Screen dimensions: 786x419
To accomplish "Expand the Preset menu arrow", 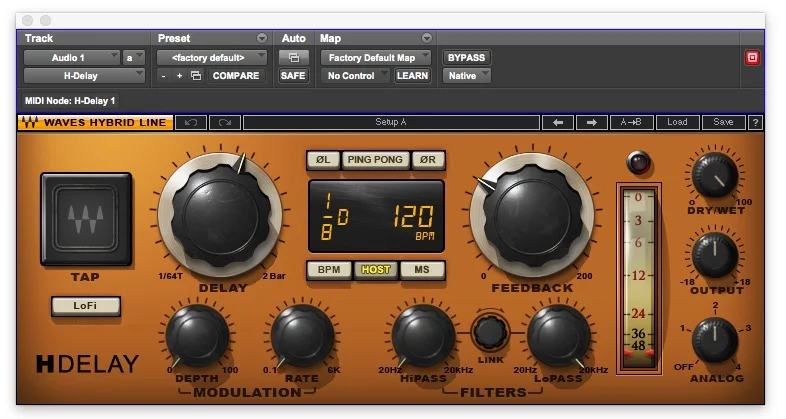I will (x=262, y=38).
